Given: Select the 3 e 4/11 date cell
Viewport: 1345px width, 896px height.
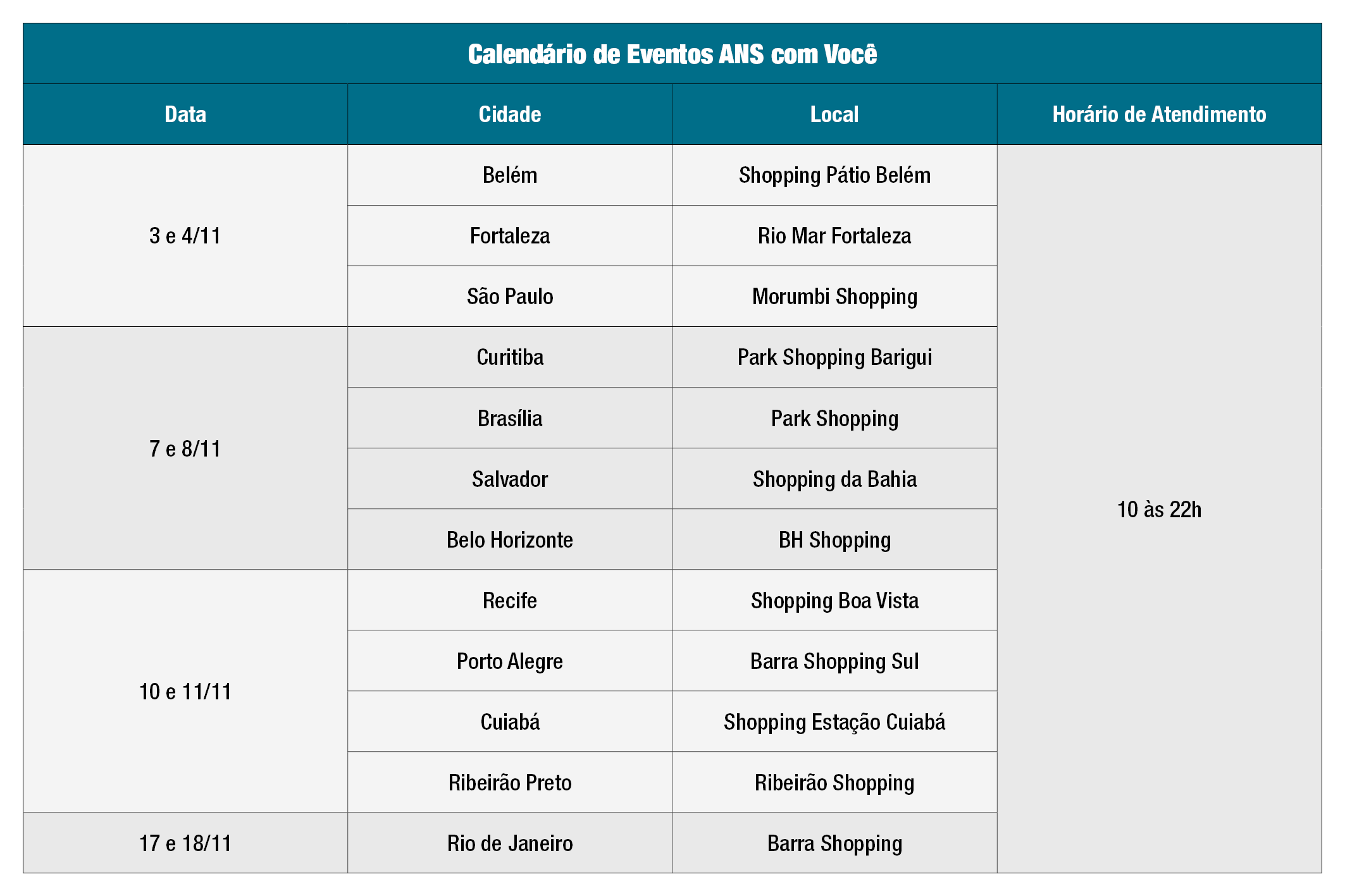Looking at the screenshot, I should click(185, 236).
